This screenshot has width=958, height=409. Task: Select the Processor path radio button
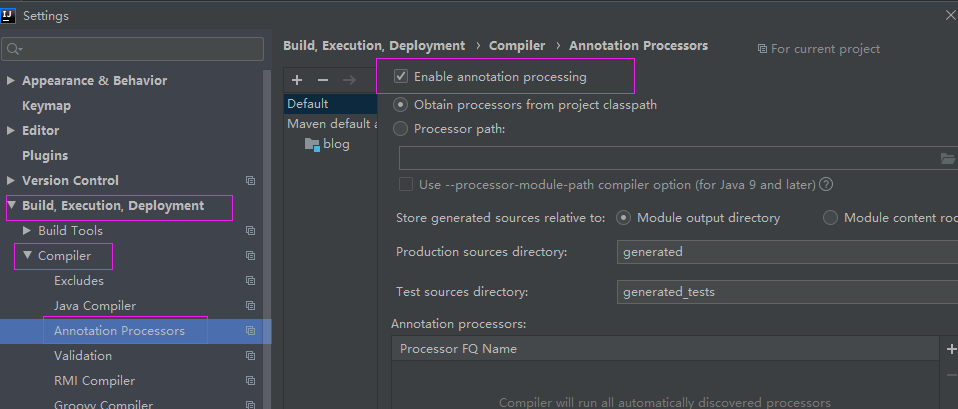401,128
